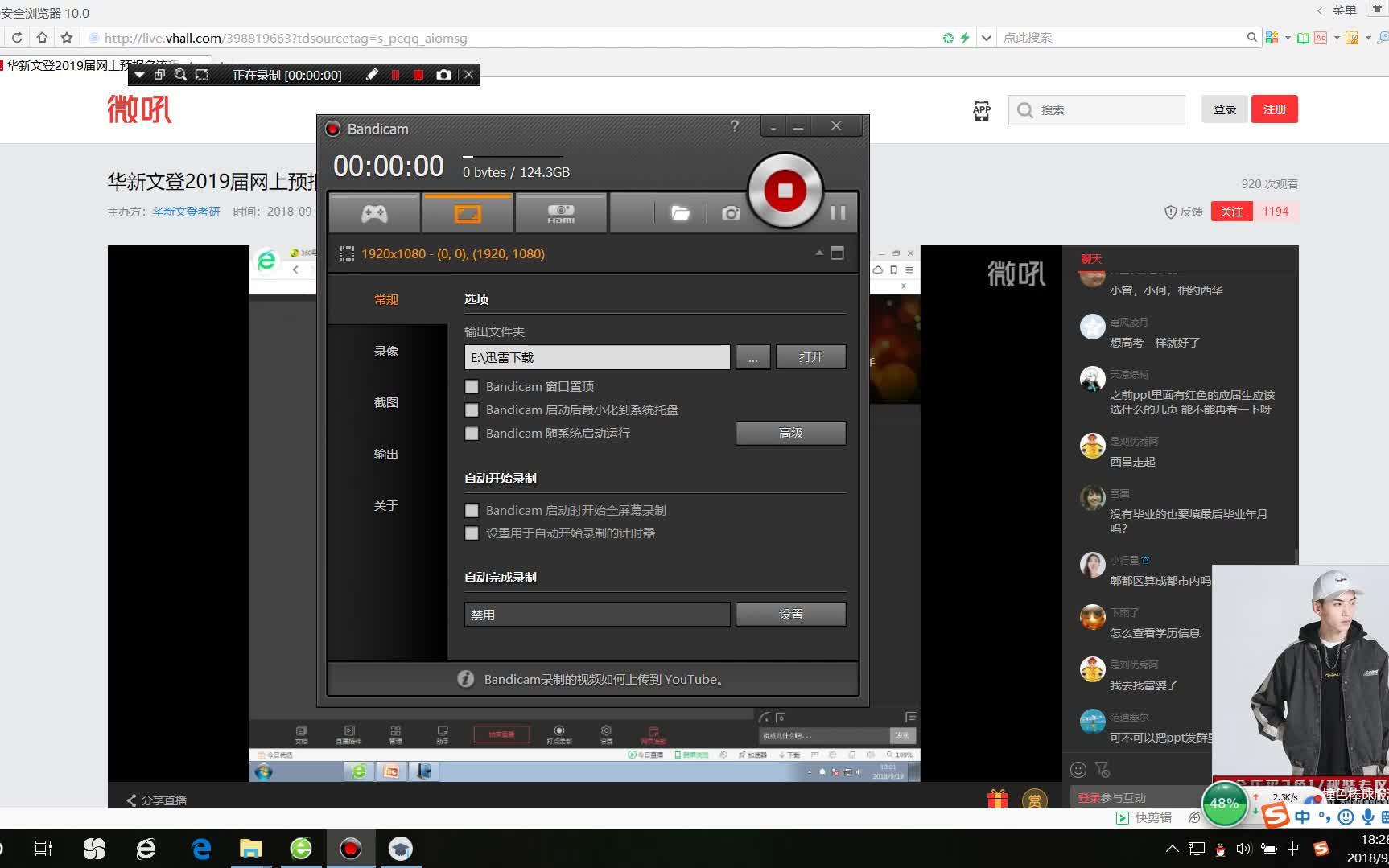Screen dimensions: 1389x868
Task: Click the output folder path field E:\迅雷下载
Action: coord(597,357)
